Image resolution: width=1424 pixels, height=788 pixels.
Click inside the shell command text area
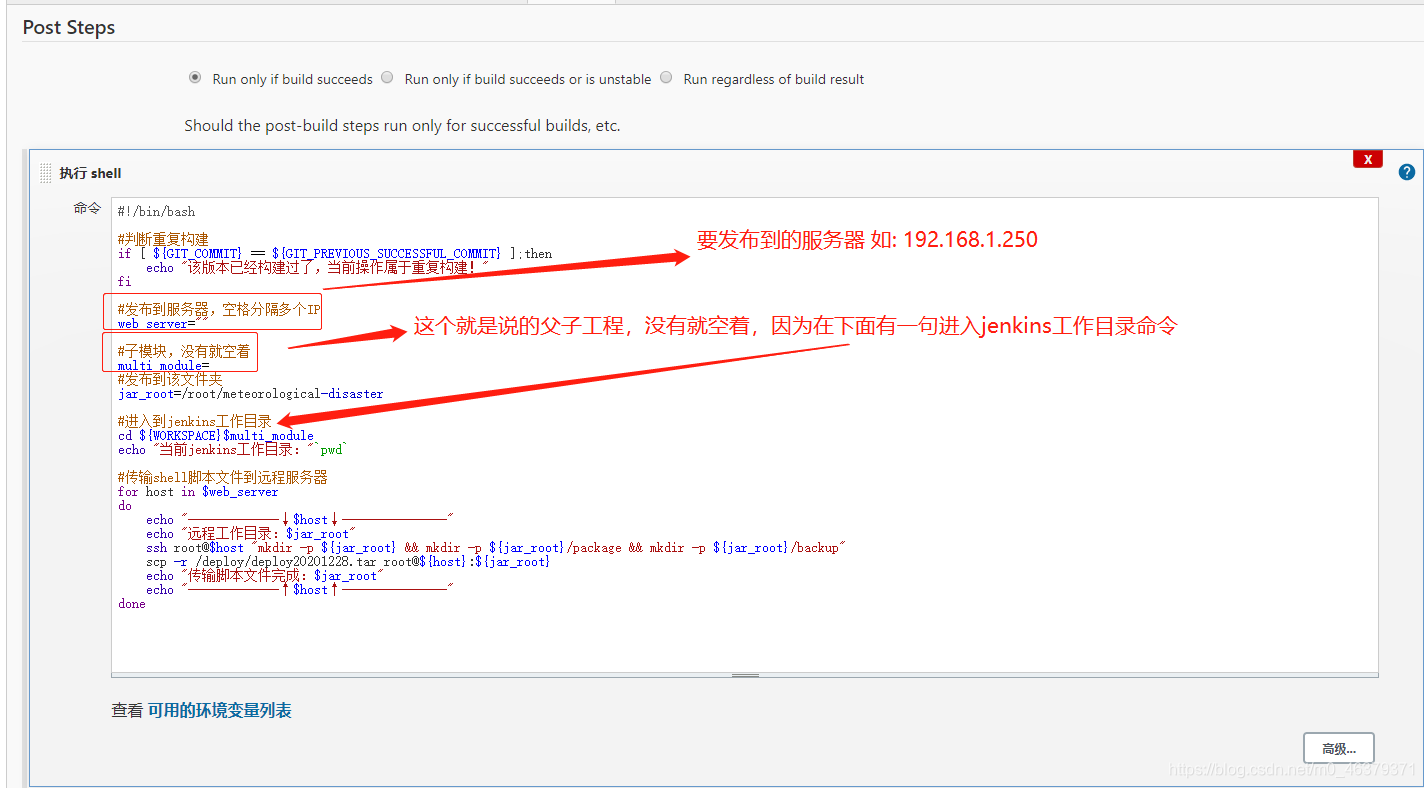tap(745, 434)
